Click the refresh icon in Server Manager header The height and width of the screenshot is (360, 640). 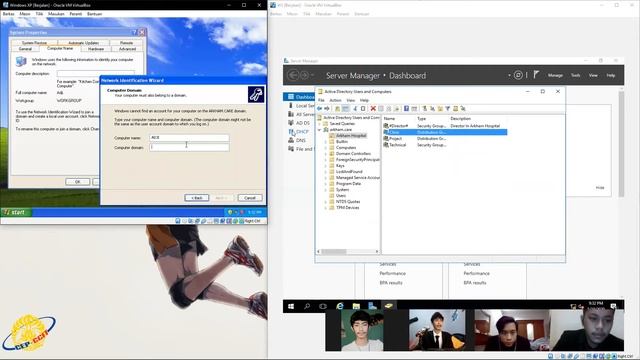pyautogui.click(x=518, y=75)
